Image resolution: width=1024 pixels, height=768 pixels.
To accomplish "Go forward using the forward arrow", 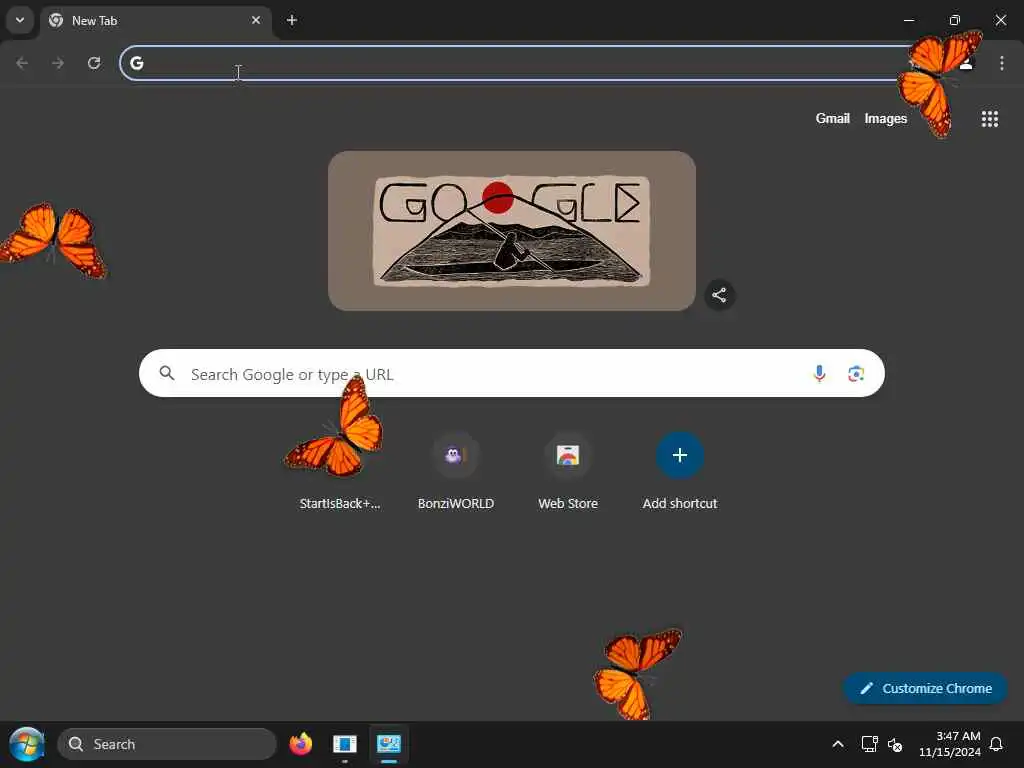I will pyautogui.click(x=58, y=63).
